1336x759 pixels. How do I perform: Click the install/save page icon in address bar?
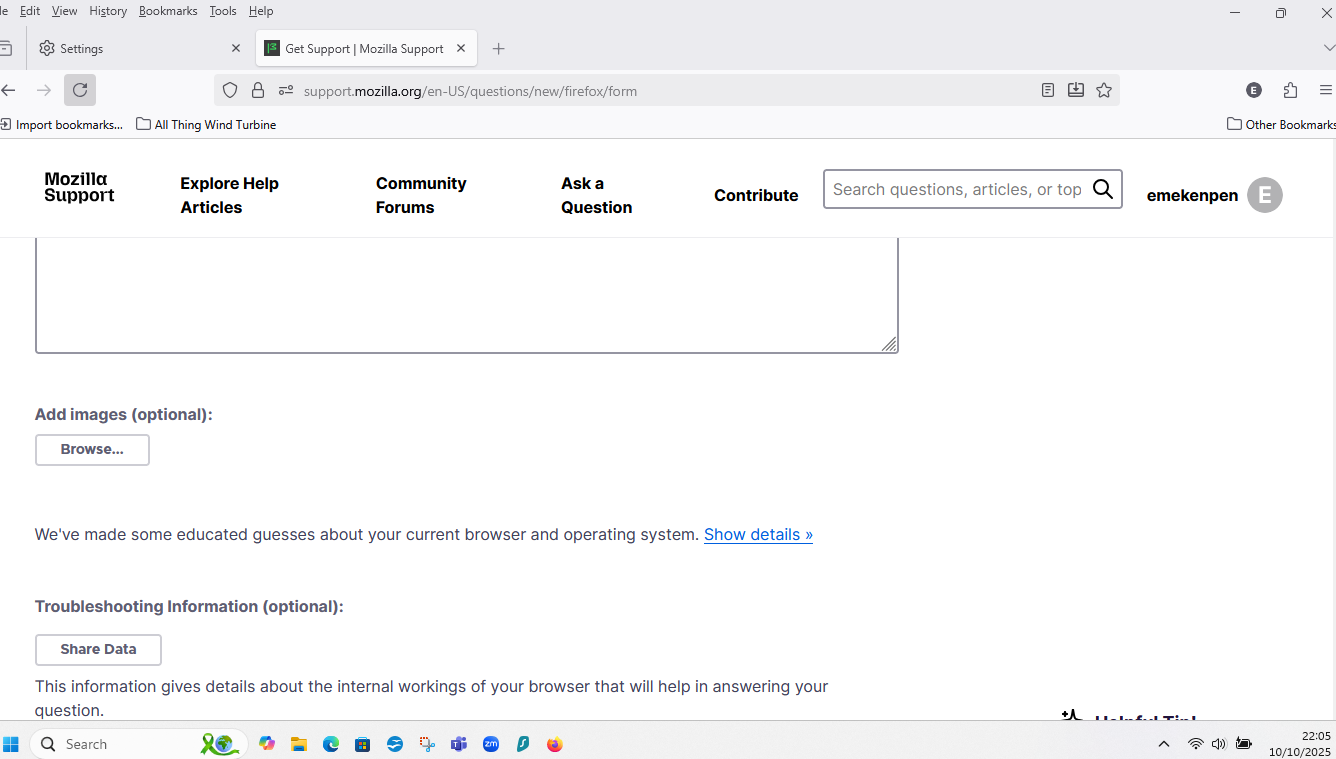pos(1076,90)
